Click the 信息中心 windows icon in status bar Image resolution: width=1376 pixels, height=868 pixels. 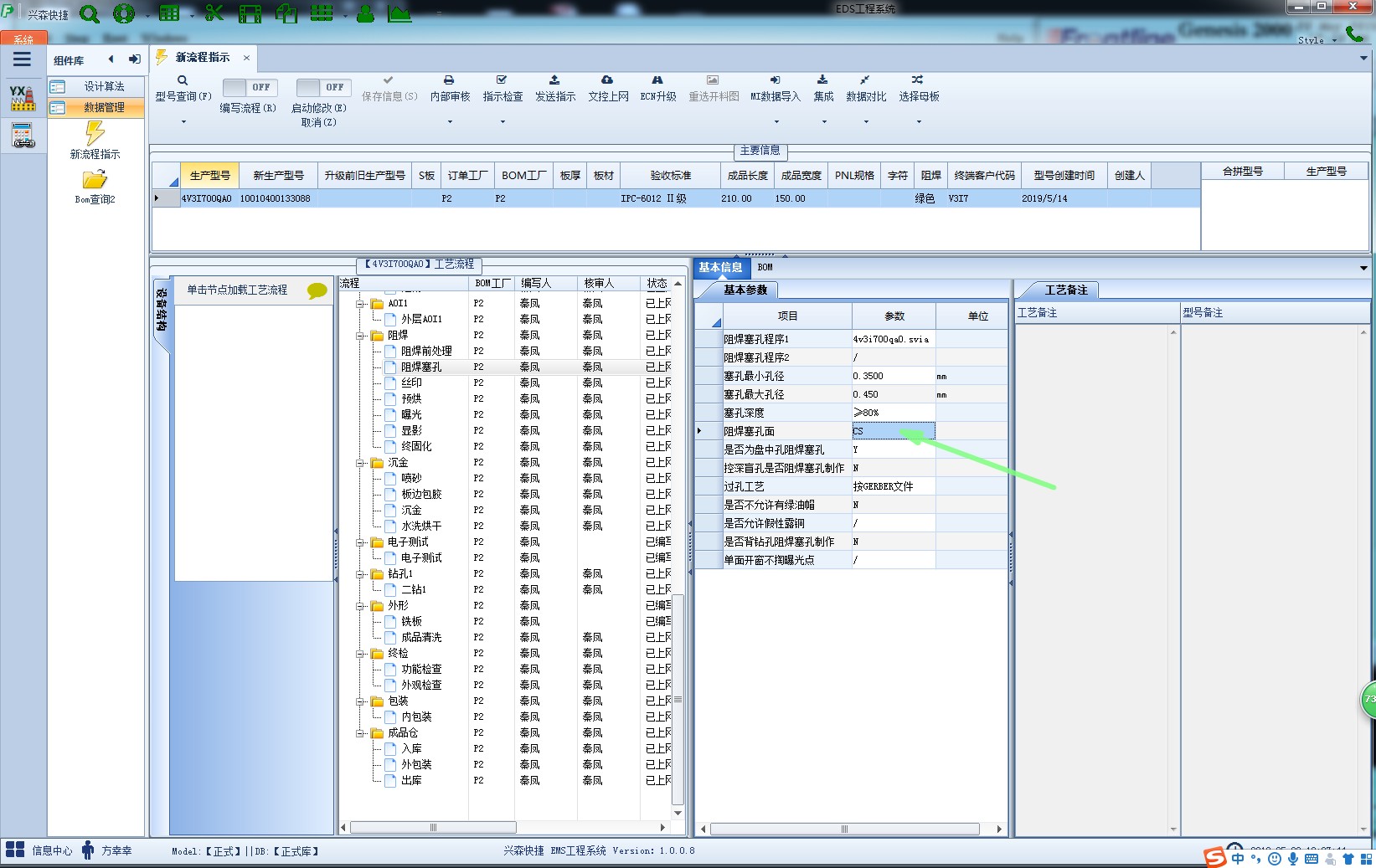pyautogui.click(x=14, y=850)
